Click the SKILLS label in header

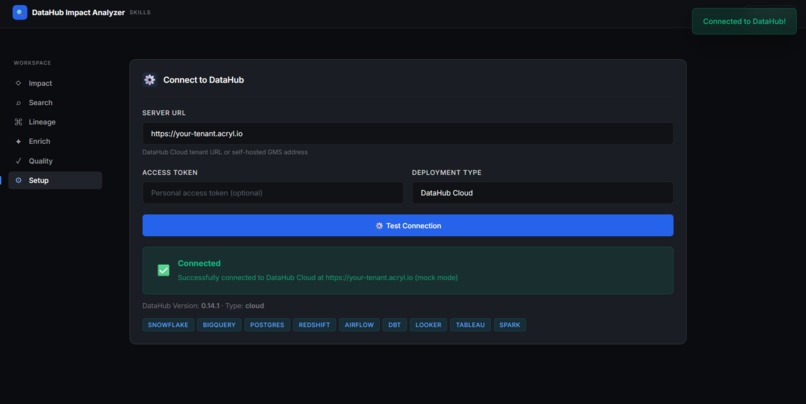140,12
